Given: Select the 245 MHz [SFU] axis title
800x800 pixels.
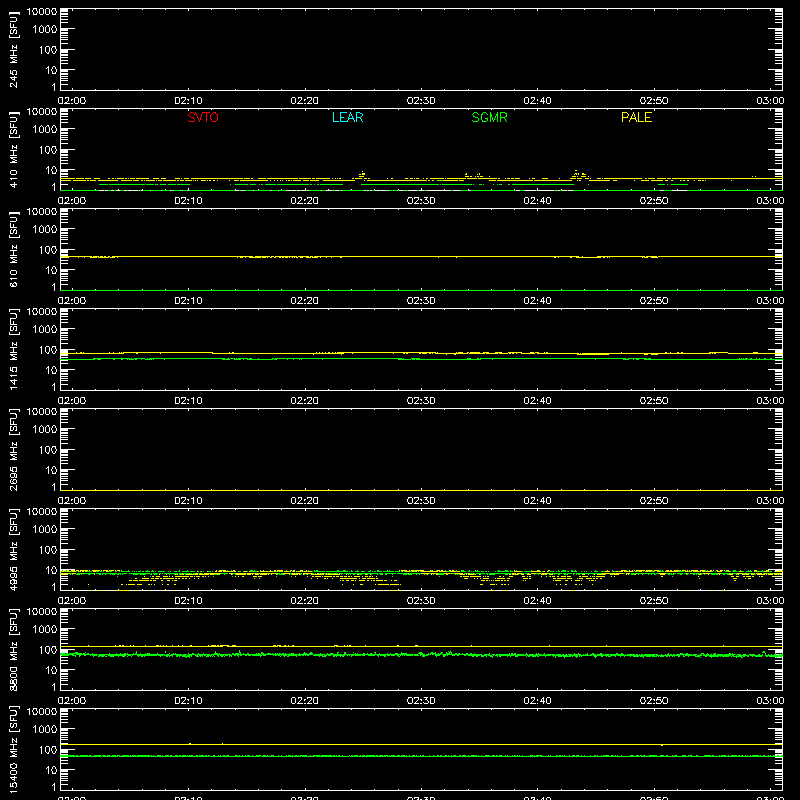Looking at the screenshot, I should point(13,50).
